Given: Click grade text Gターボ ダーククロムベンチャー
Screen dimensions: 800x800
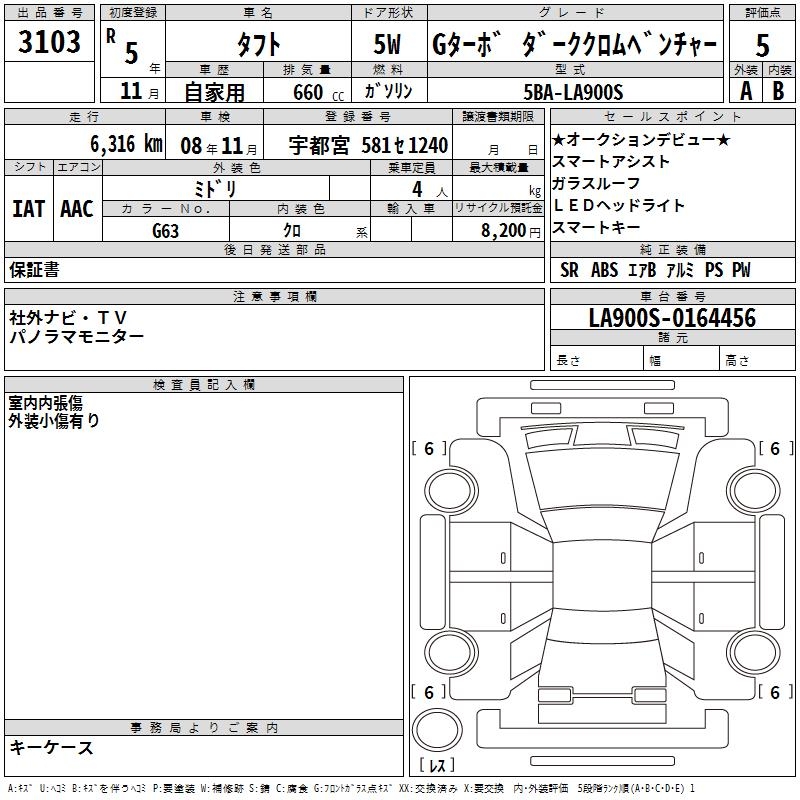Looking at the screenshot, I should (574, 44).
